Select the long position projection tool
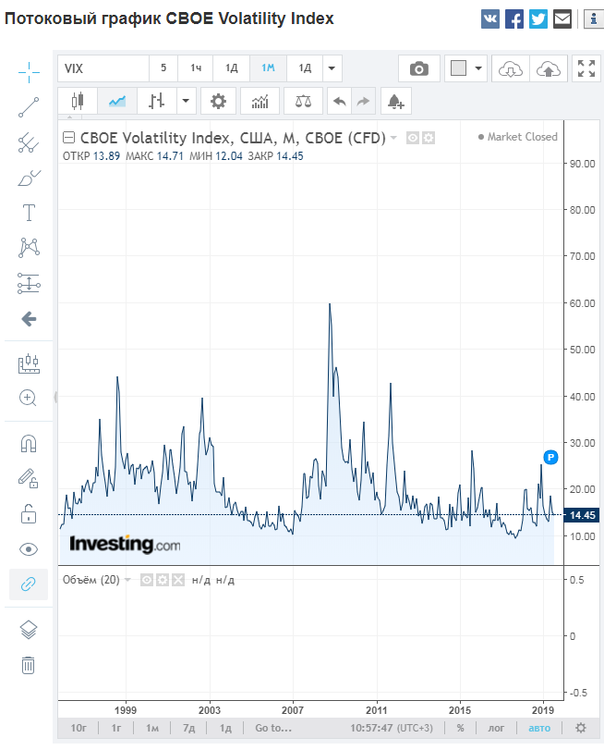 29,283
